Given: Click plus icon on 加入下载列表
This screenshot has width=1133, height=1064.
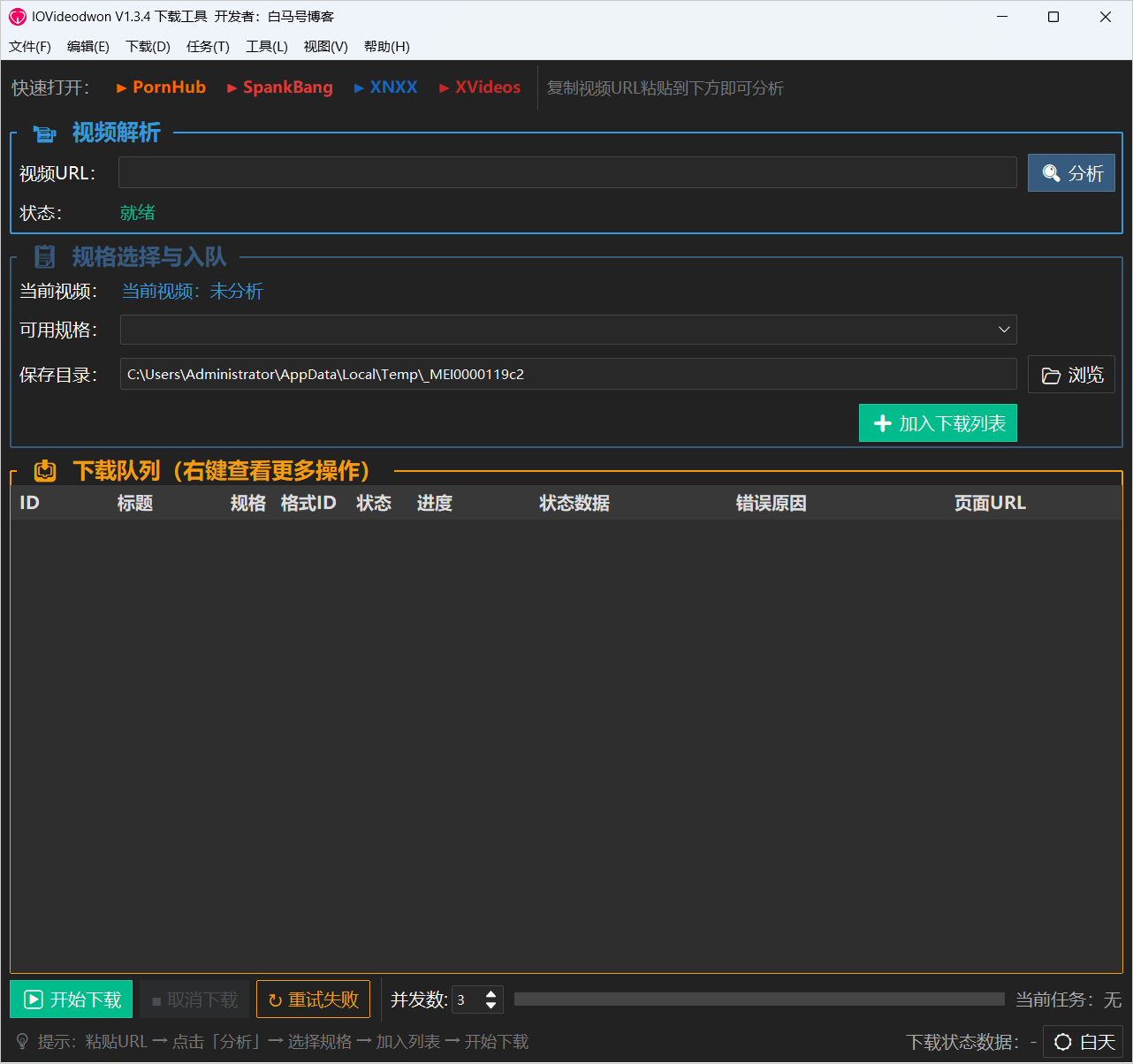Looking at the screenshot, I should click(x=882, y=424).
